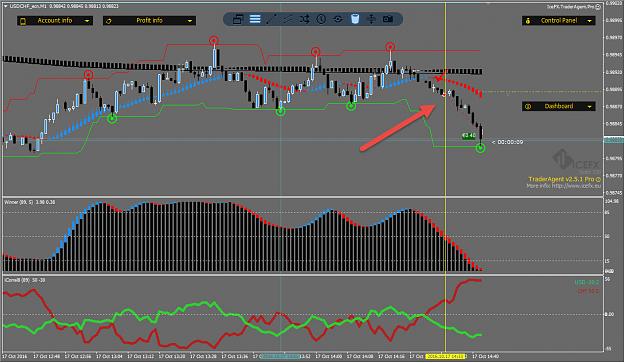Click the vertical move arrows icon
Screen dimensions: 625x363
pyautogui.click(x=371, y=19)
